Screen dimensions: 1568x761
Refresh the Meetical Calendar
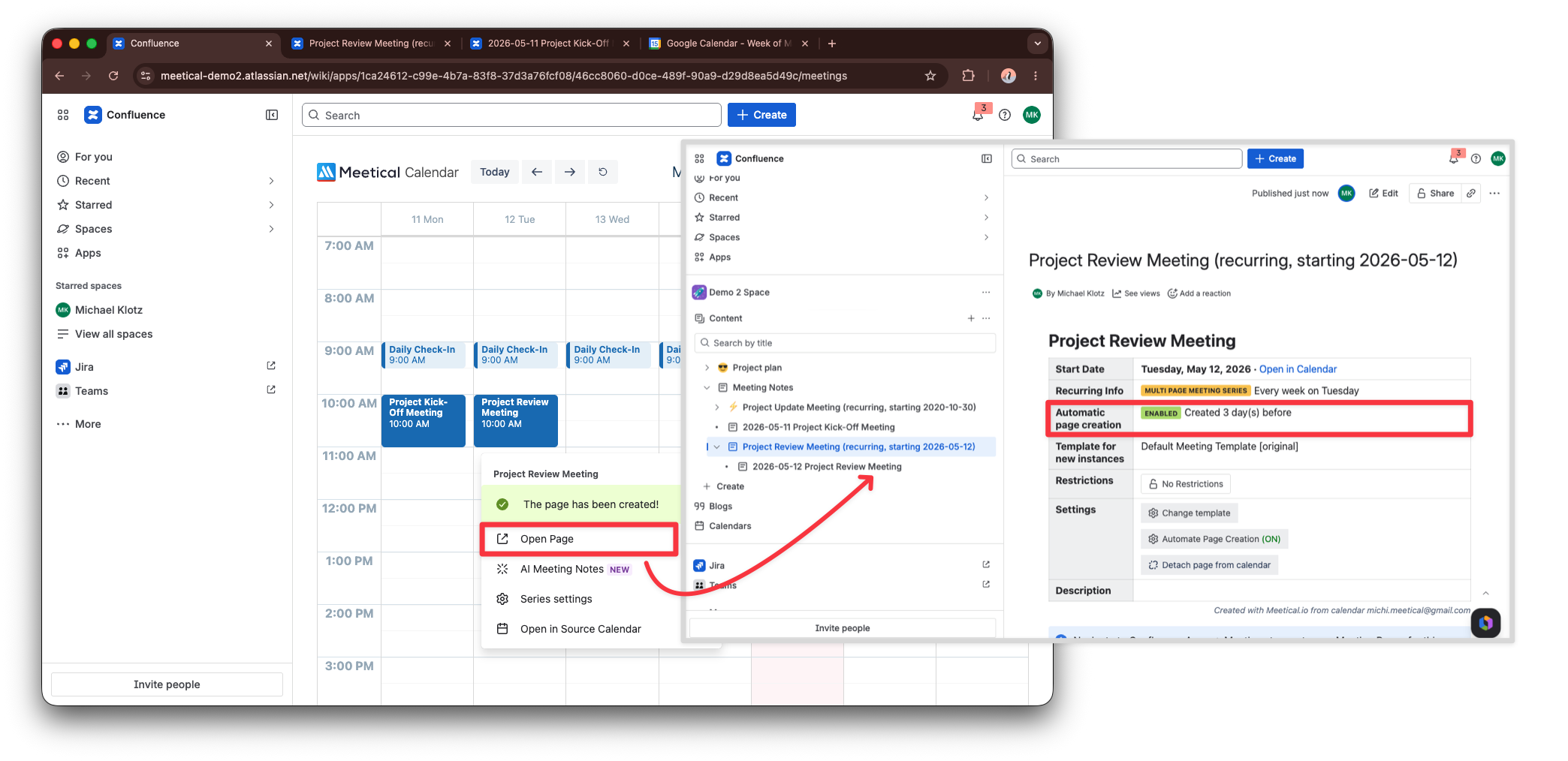(603, 172)
